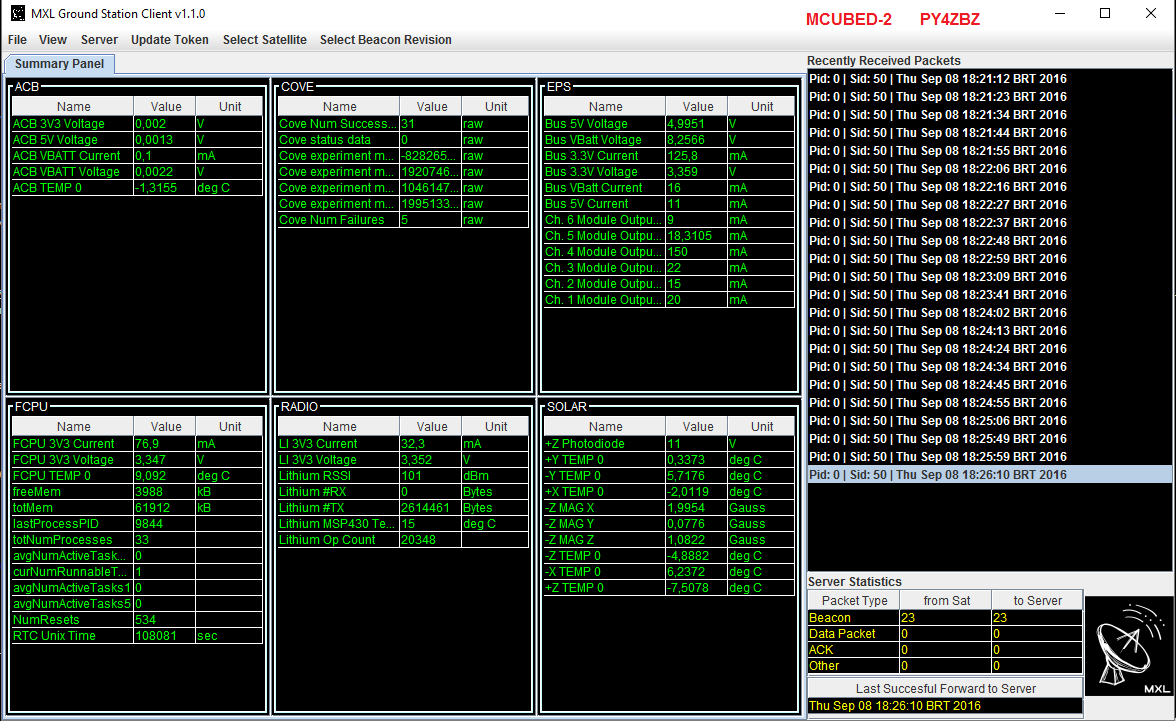Open the Select Satellite menu
Viewport: 1176px width, 721px height.
tap(264, 40)
